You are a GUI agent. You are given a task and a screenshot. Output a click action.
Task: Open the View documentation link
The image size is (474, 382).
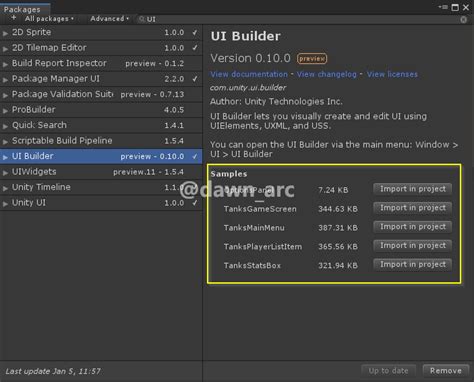pyautogui.click(x=249, y=74)
